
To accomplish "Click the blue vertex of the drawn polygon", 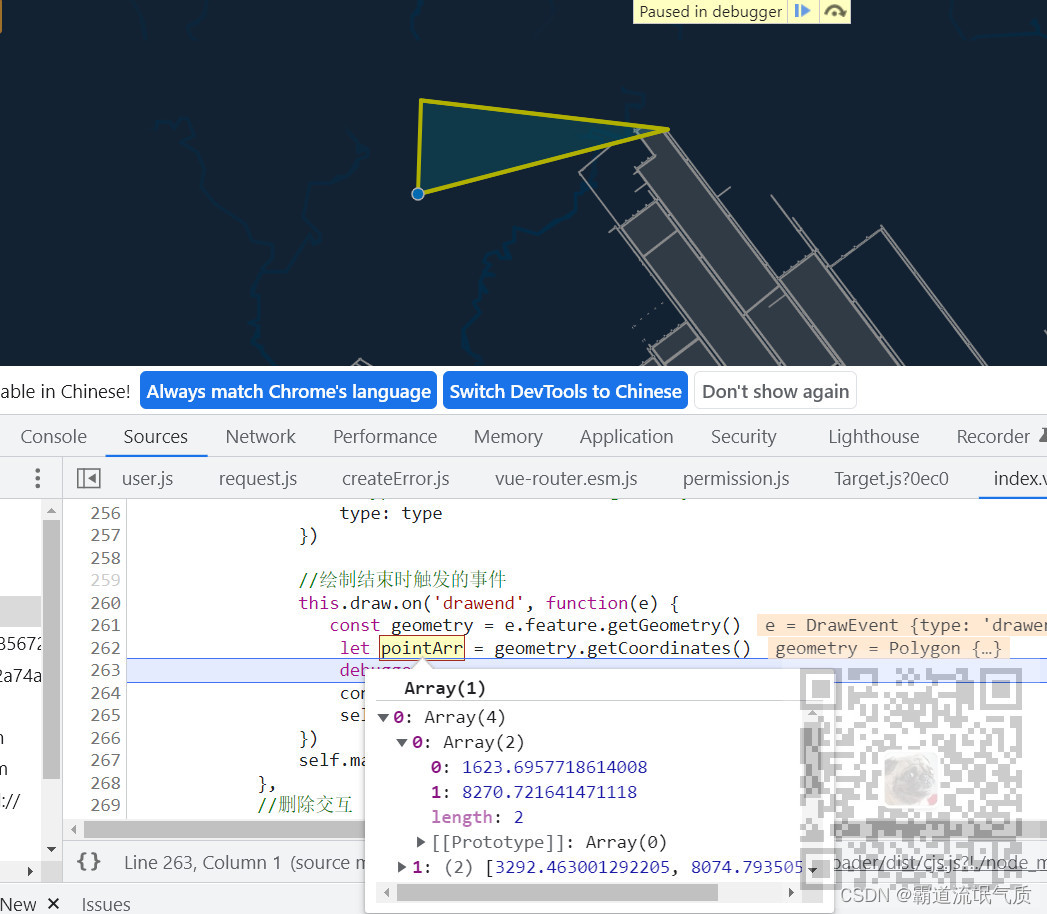I will point(418,194).
